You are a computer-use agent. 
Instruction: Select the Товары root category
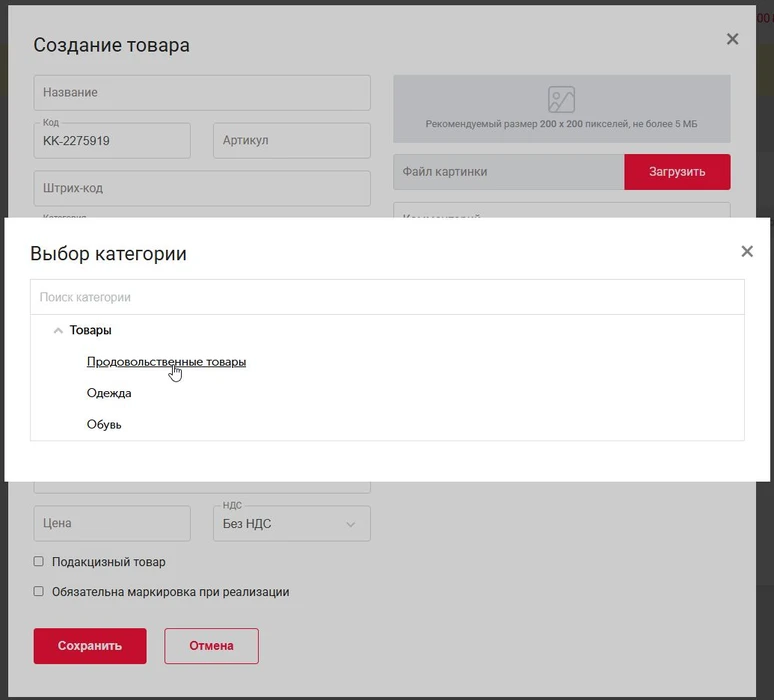[91, 330]
